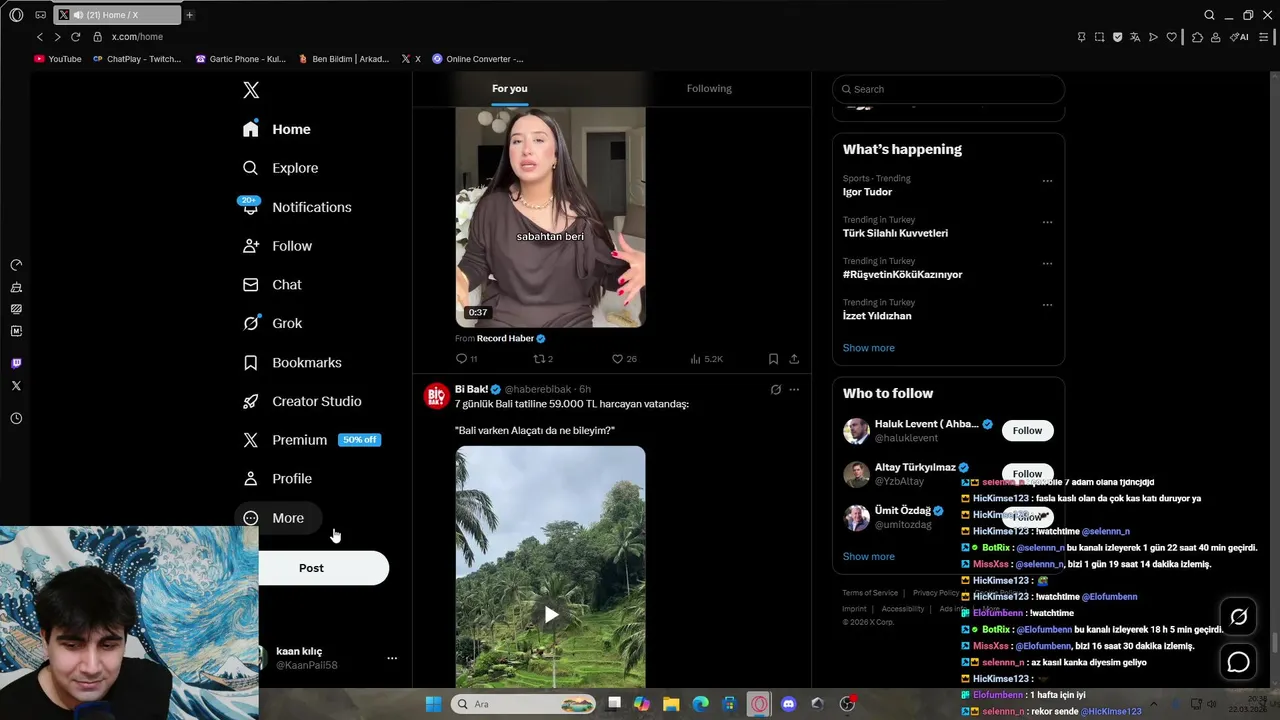The width and height of the screenshot is (1280, 720).
Task: Open Premium with the 50% off badge
Action: (312, 440)
